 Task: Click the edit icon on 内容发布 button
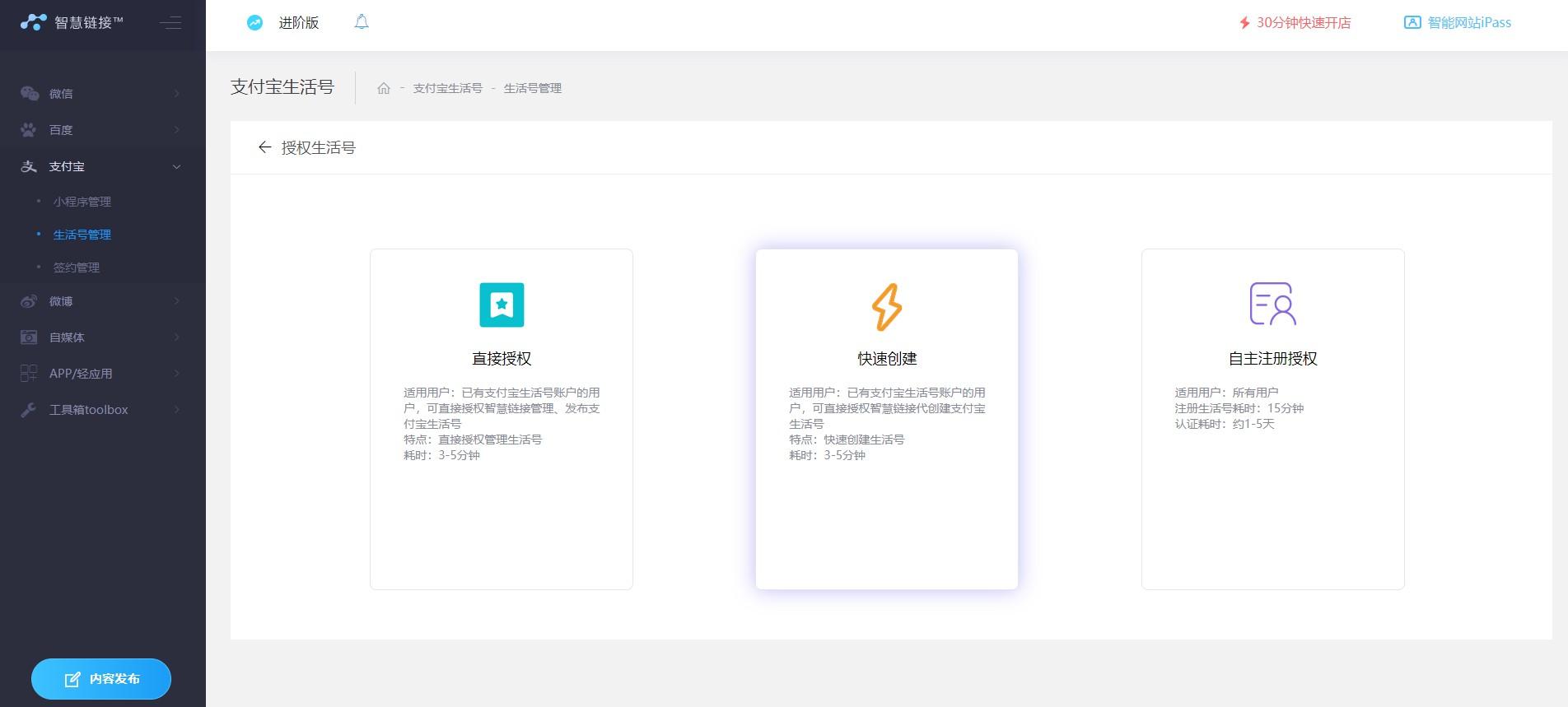point(72,679)
